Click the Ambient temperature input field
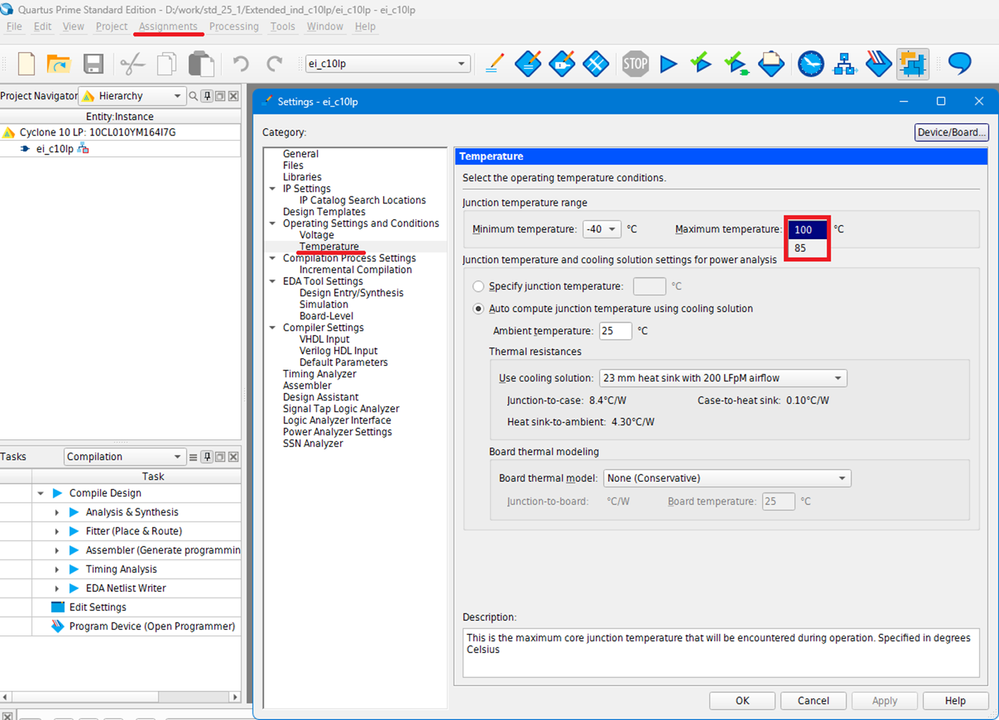999x720 pixels. click(x=615, y=331)
